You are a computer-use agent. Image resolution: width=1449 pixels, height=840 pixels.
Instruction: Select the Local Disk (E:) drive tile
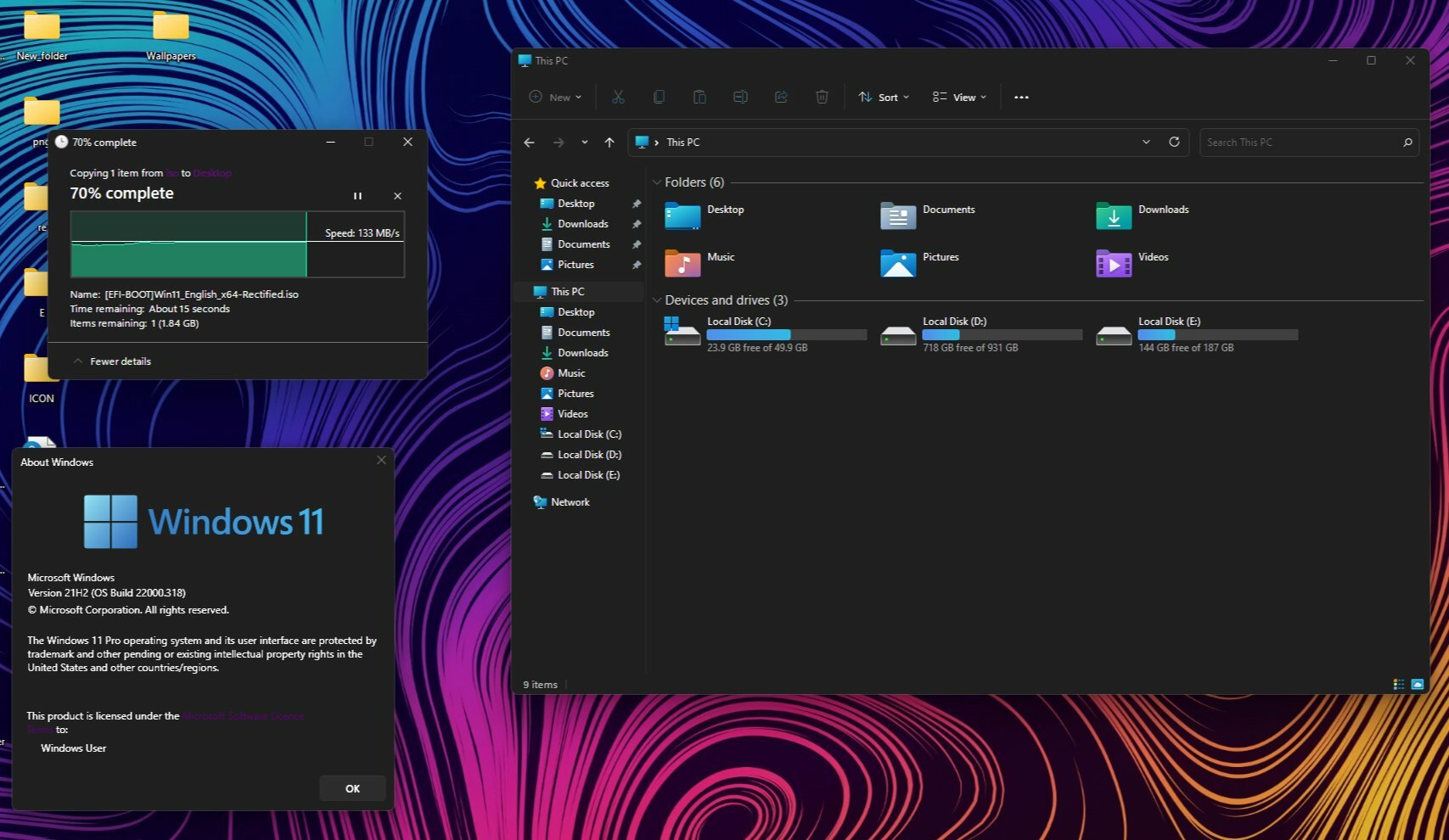tap(1196, 334)
